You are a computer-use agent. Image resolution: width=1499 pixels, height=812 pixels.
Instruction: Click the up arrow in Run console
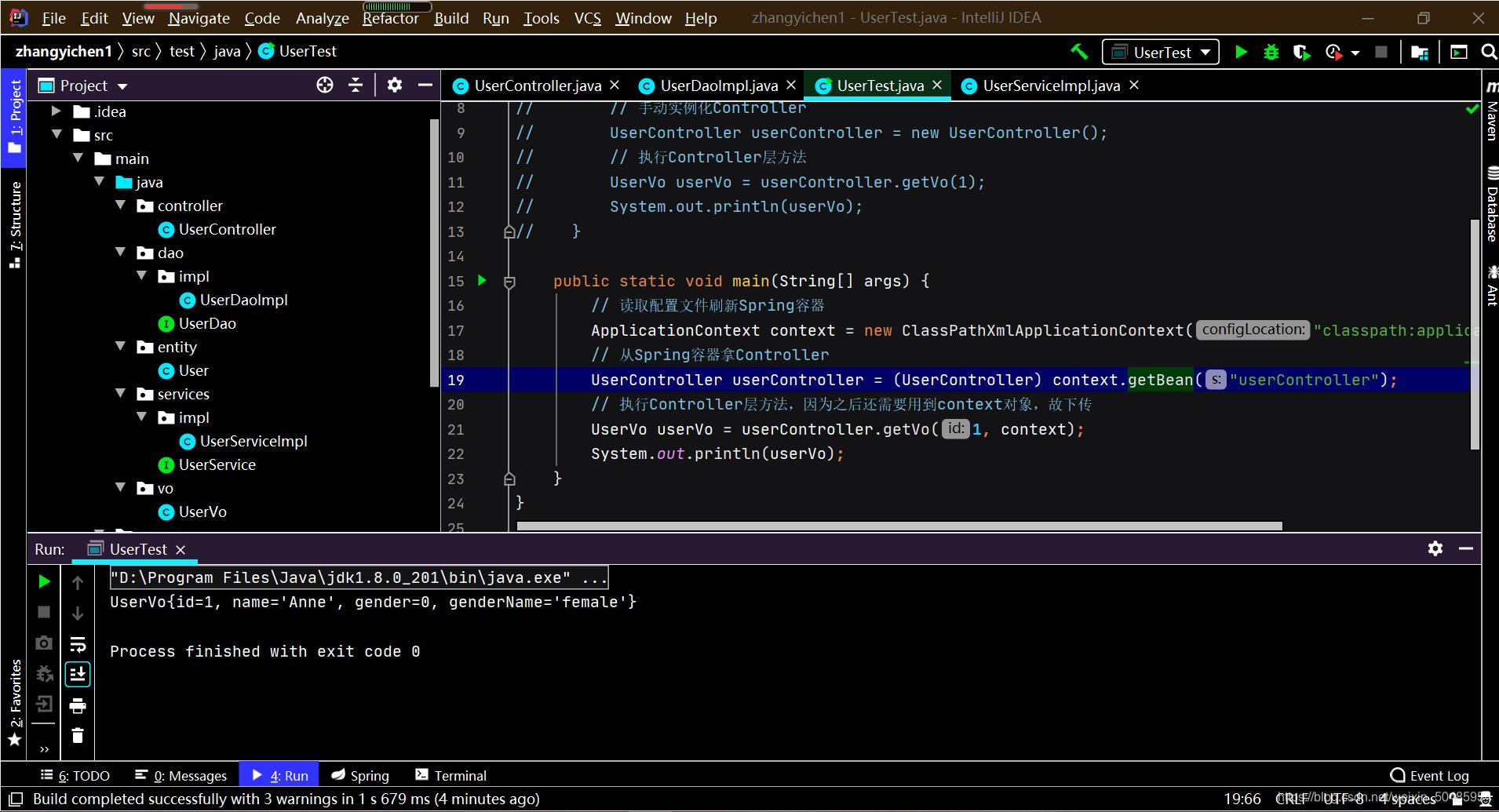tap(78, 582)
